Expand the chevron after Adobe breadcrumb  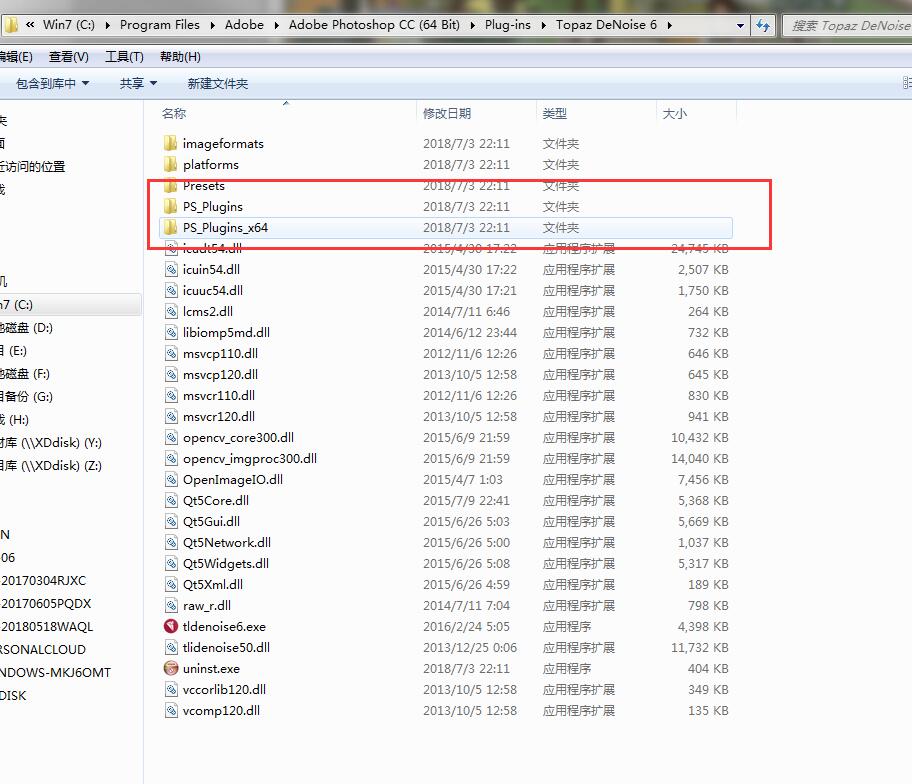point(276,25)
